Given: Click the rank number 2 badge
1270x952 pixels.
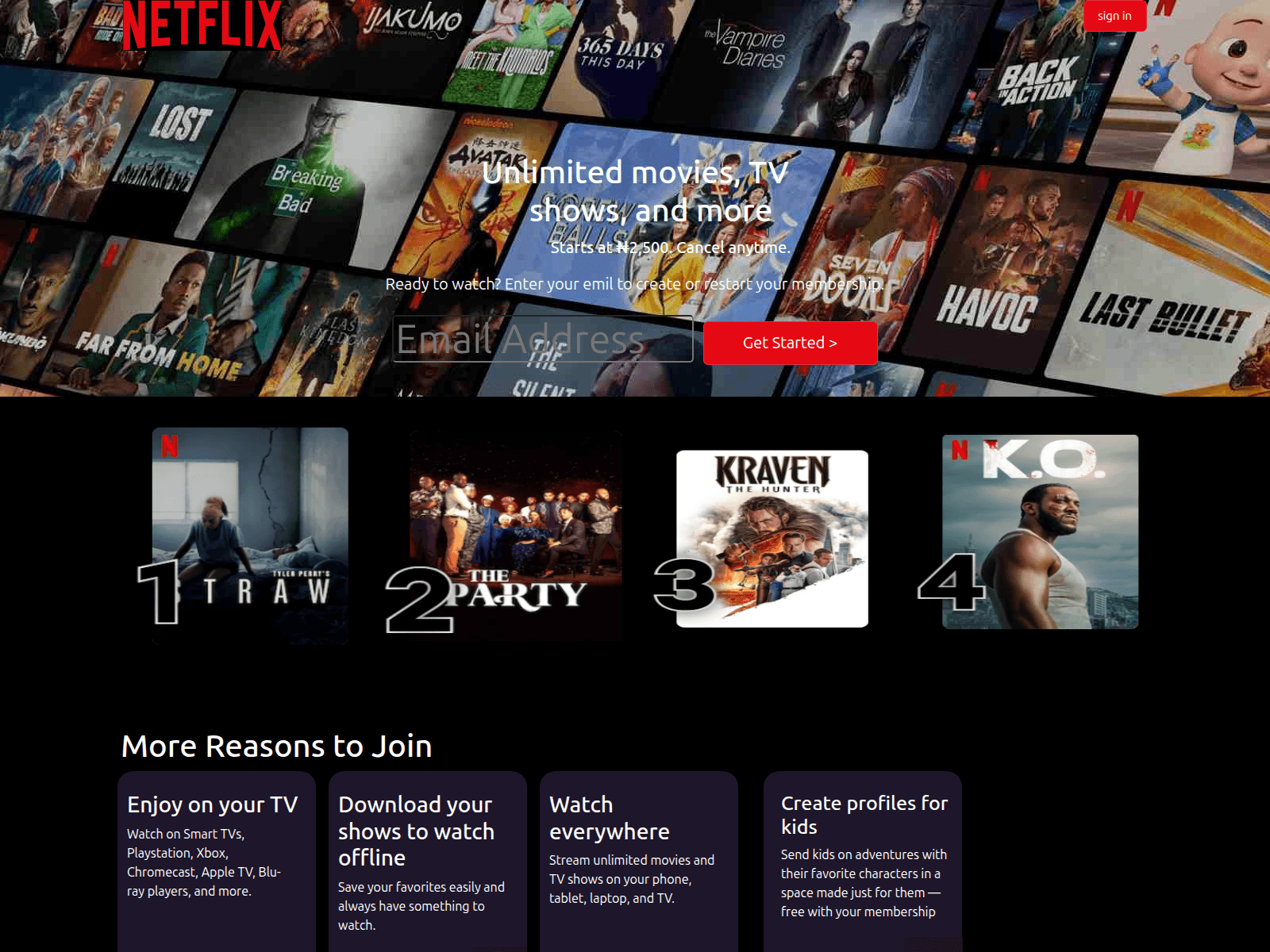Looking at the screenshot, I should [418, 600].
